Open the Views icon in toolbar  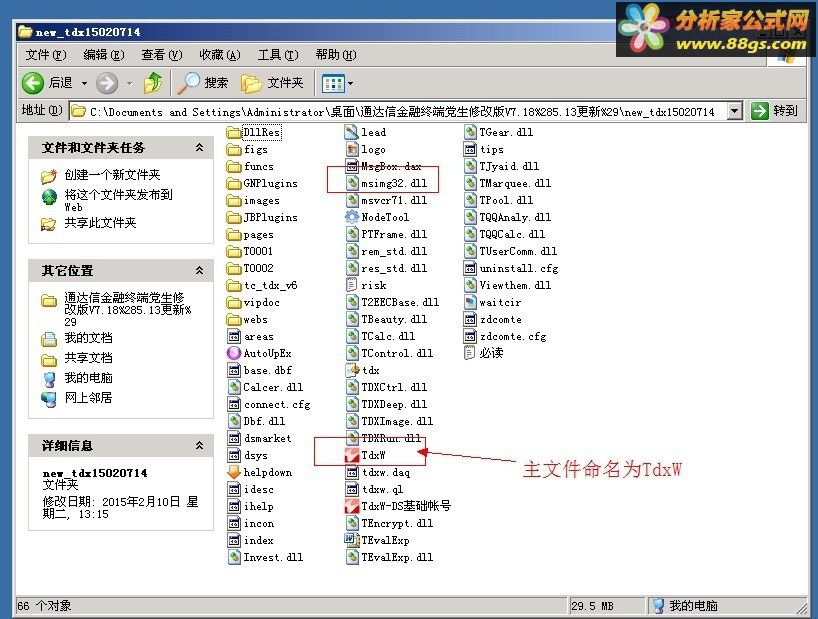pos(333,83)
